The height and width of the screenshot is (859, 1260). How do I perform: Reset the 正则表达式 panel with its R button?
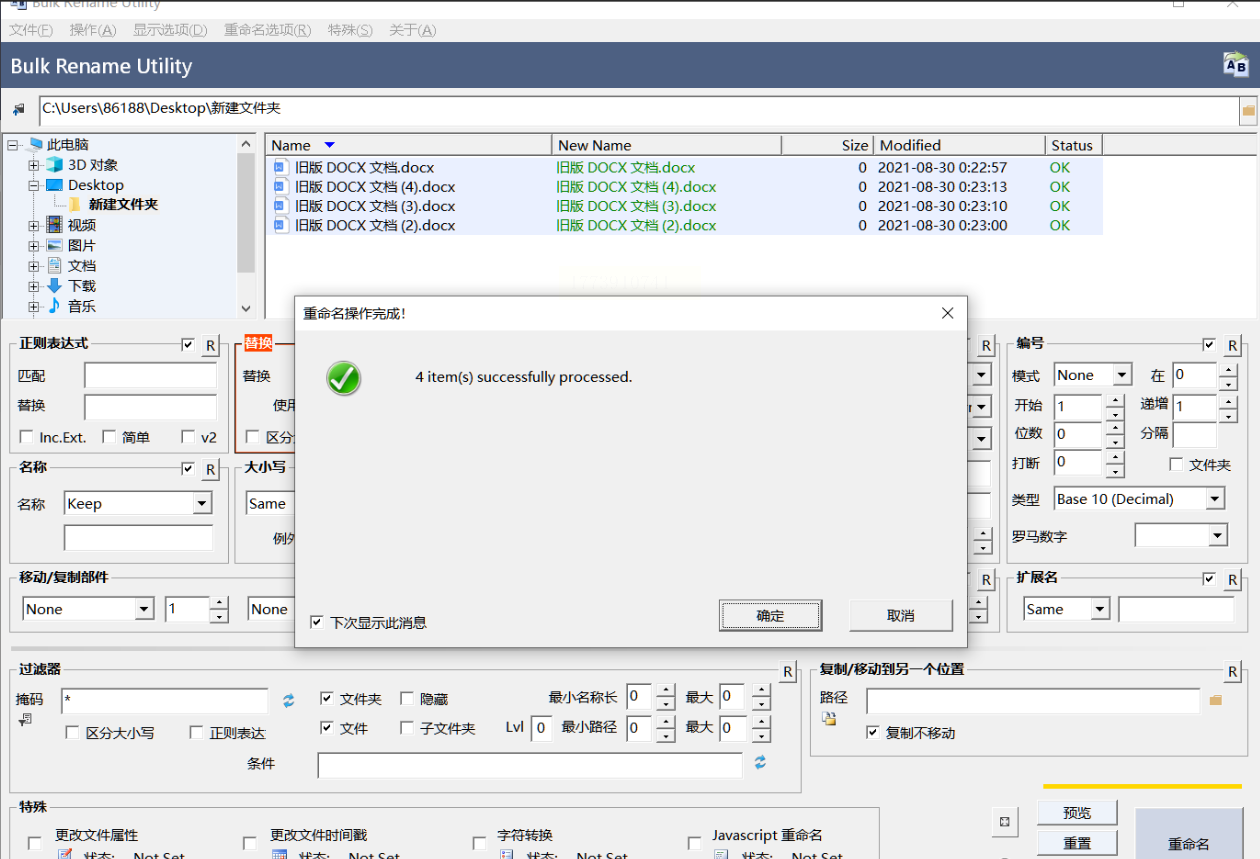(x=211, y=345)
